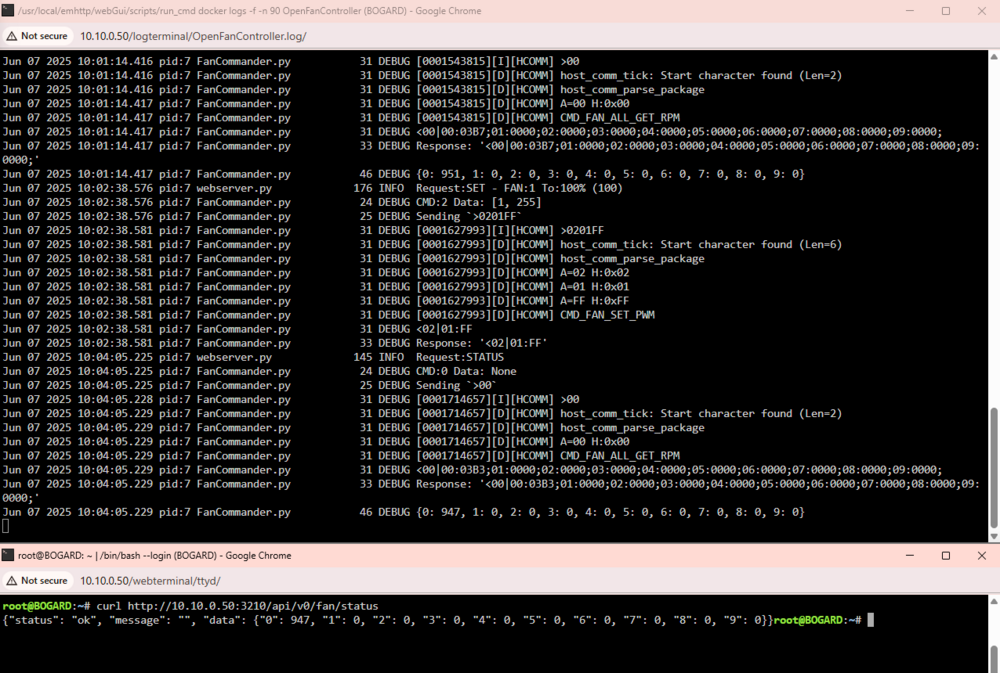Close the OpenFanController log window
1000x673 pixels.
982,11
